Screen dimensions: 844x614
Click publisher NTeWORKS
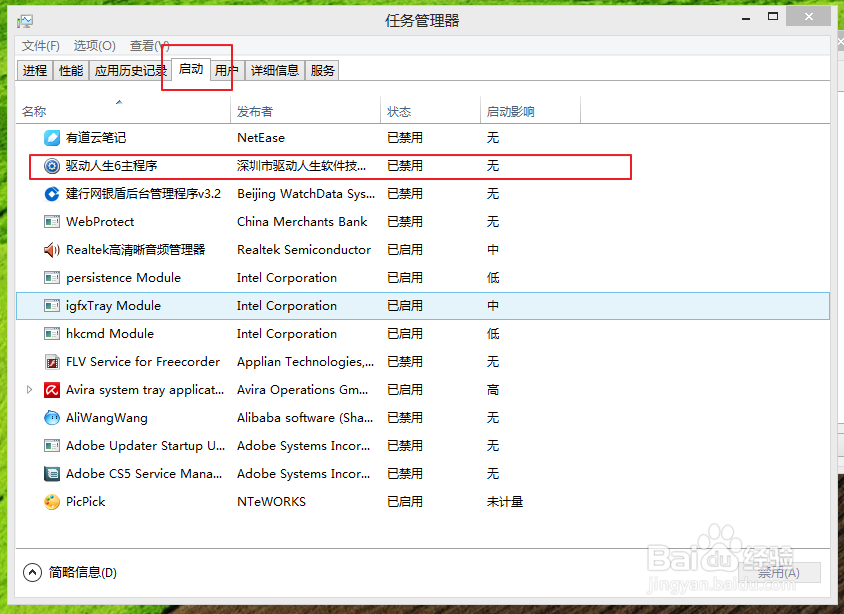271,502
